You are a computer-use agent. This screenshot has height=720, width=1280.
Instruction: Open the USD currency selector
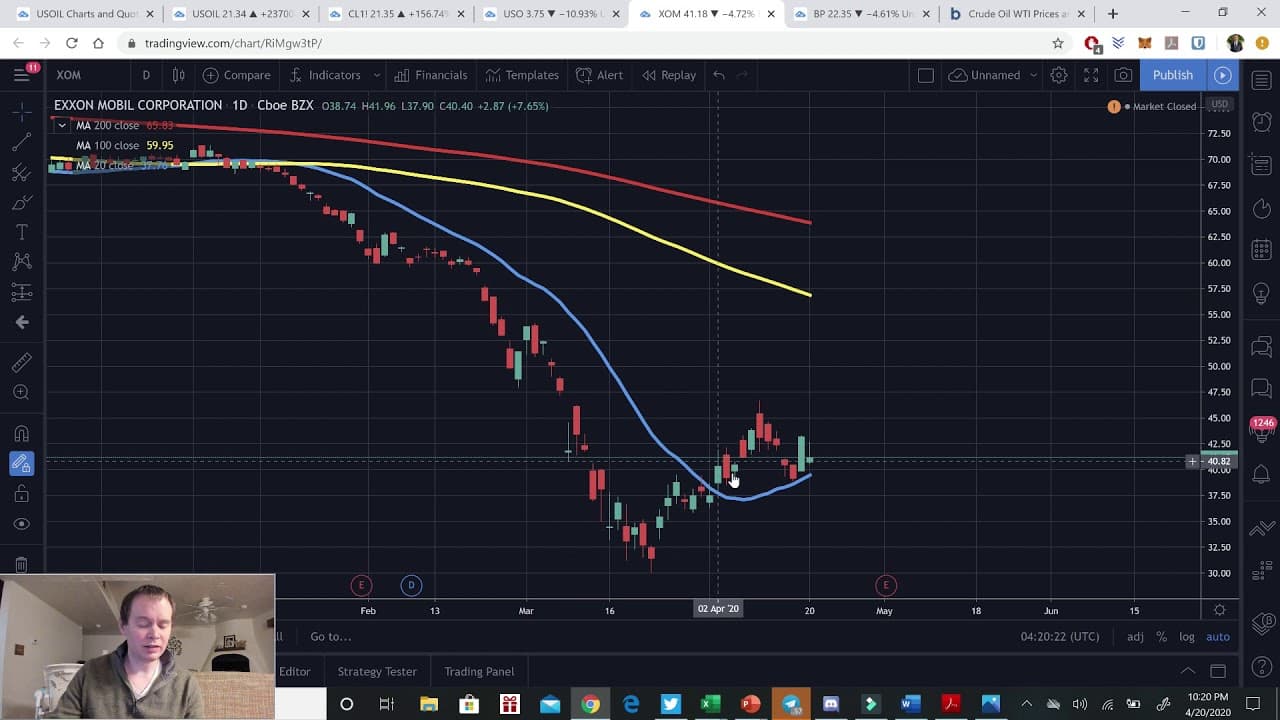click(1220, 105)
